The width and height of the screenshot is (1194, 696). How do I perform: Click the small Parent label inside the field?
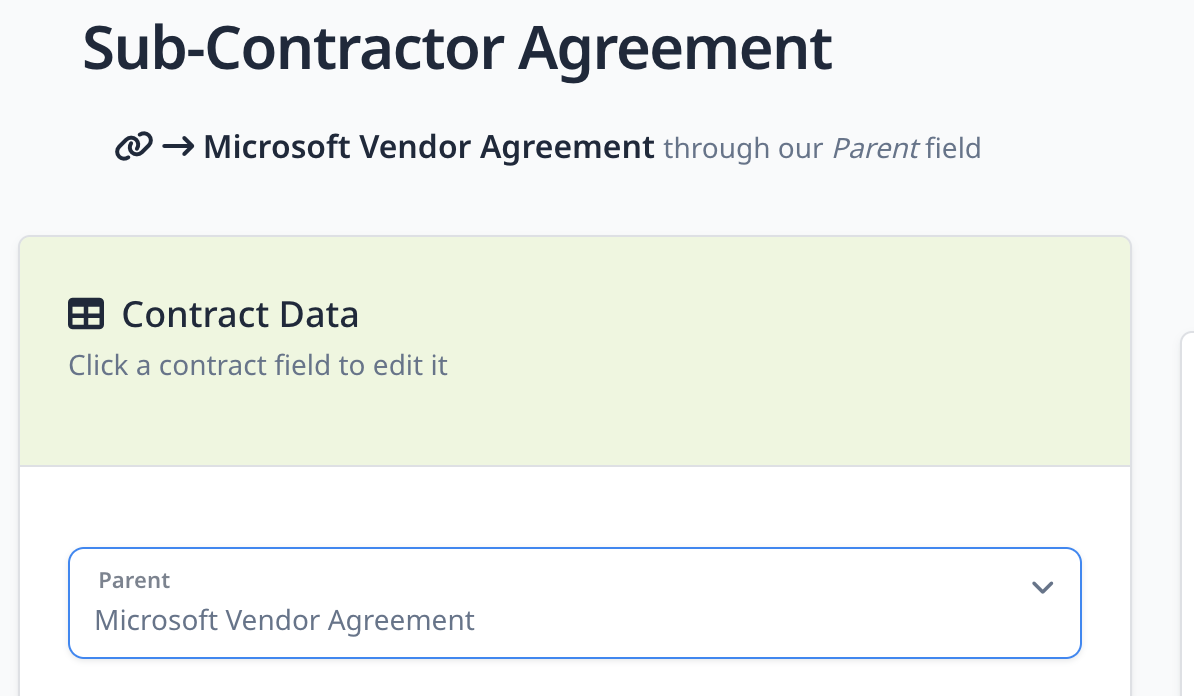click(x=134, y=580)
